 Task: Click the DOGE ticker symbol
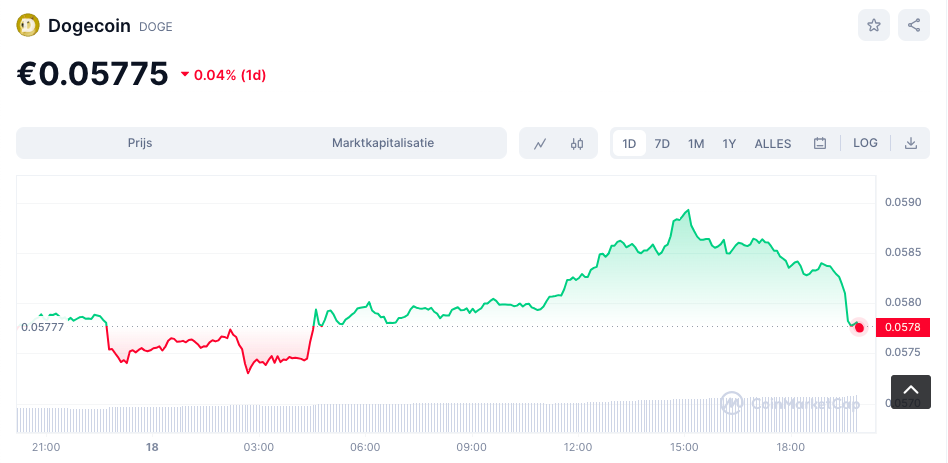(x=155, y=27)
